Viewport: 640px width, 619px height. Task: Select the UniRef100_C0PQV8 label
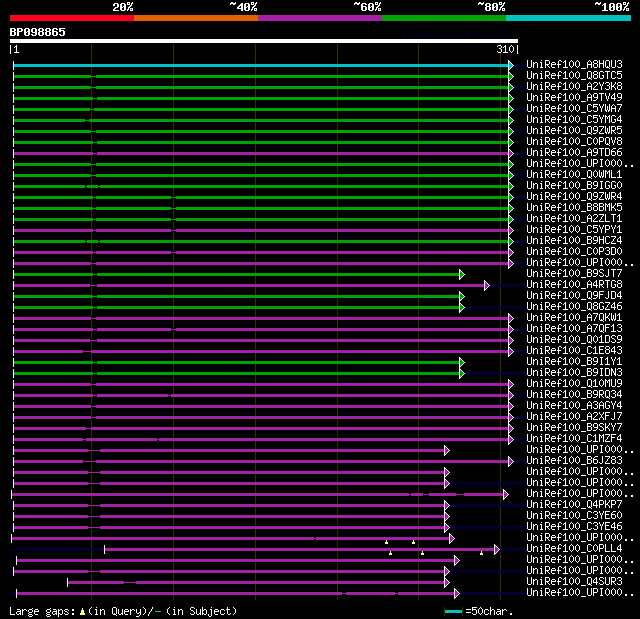pyautogui.click(x=574, y=142)
